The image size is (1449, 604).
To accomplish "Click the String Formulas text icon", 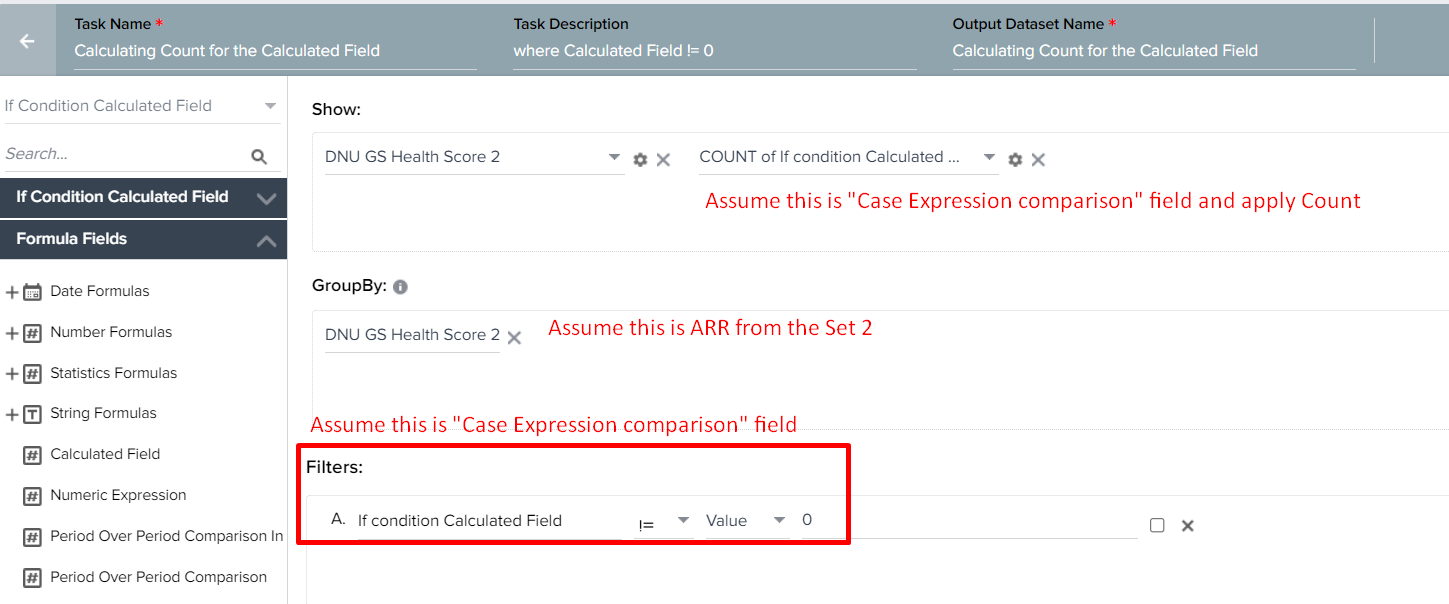I will click(32, 414).
